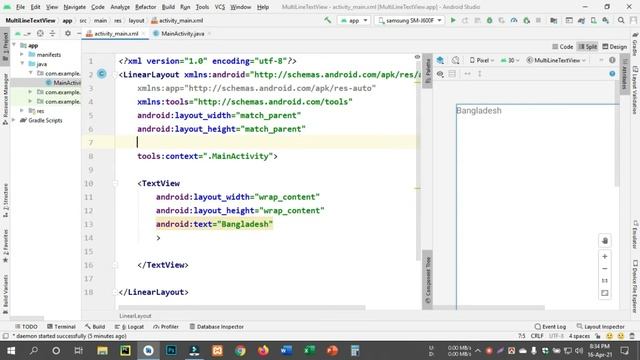Open the Pixel device preview dropdown
Viewport: 640px width, 360px height.
482,60
